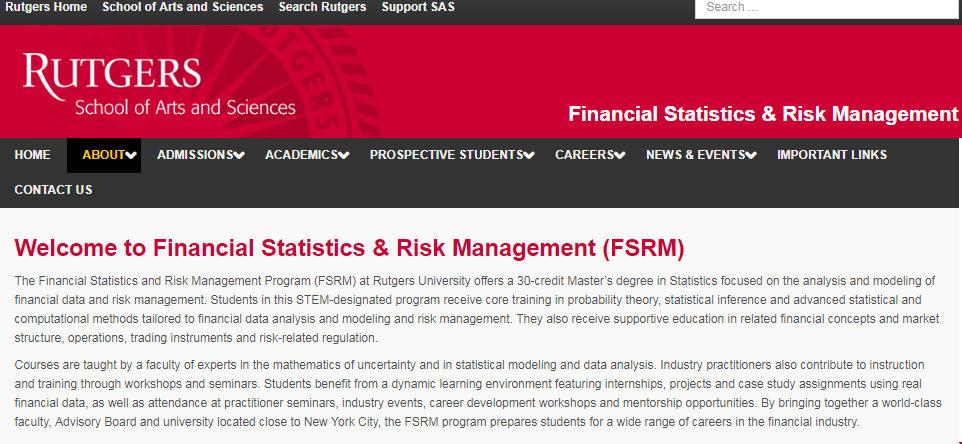Viewport: 962px width, 444px height.
Task: Click the Welcome to FSRM page heading
Action: coord(350,248)
